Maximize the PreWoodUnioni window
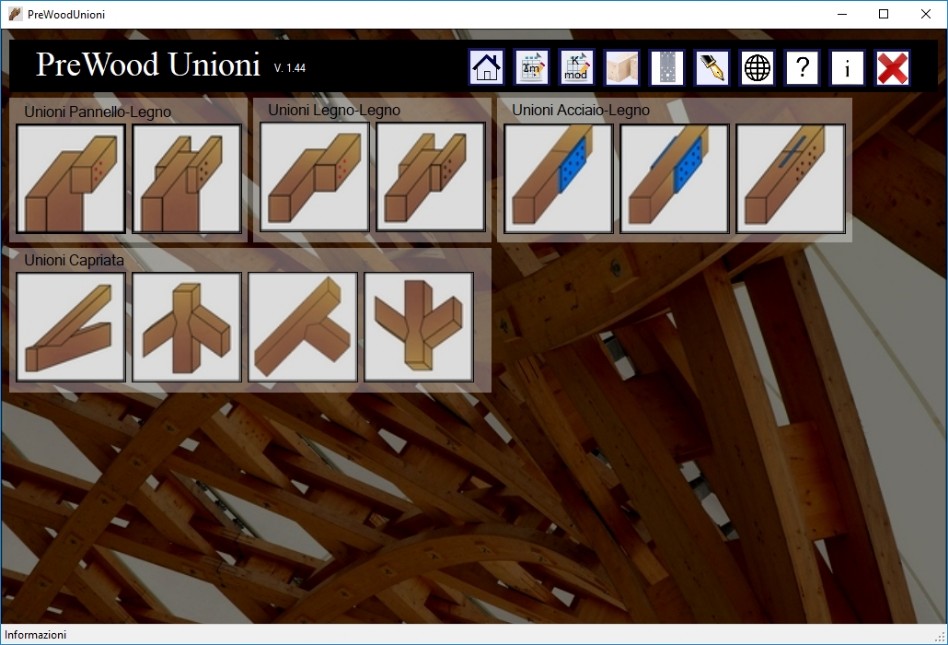The width and height of the screenshot is (948, 645). (883, 14)
